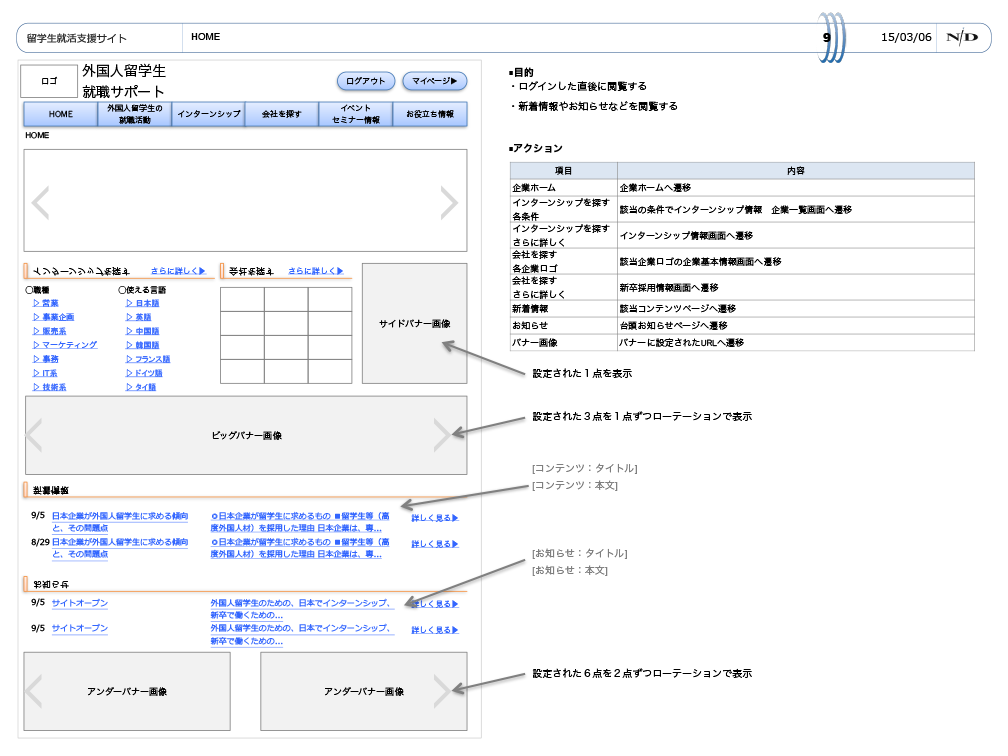Click the right arrow on the アンダーバナー carousel
1008x756 pixels.
[442, 691]
